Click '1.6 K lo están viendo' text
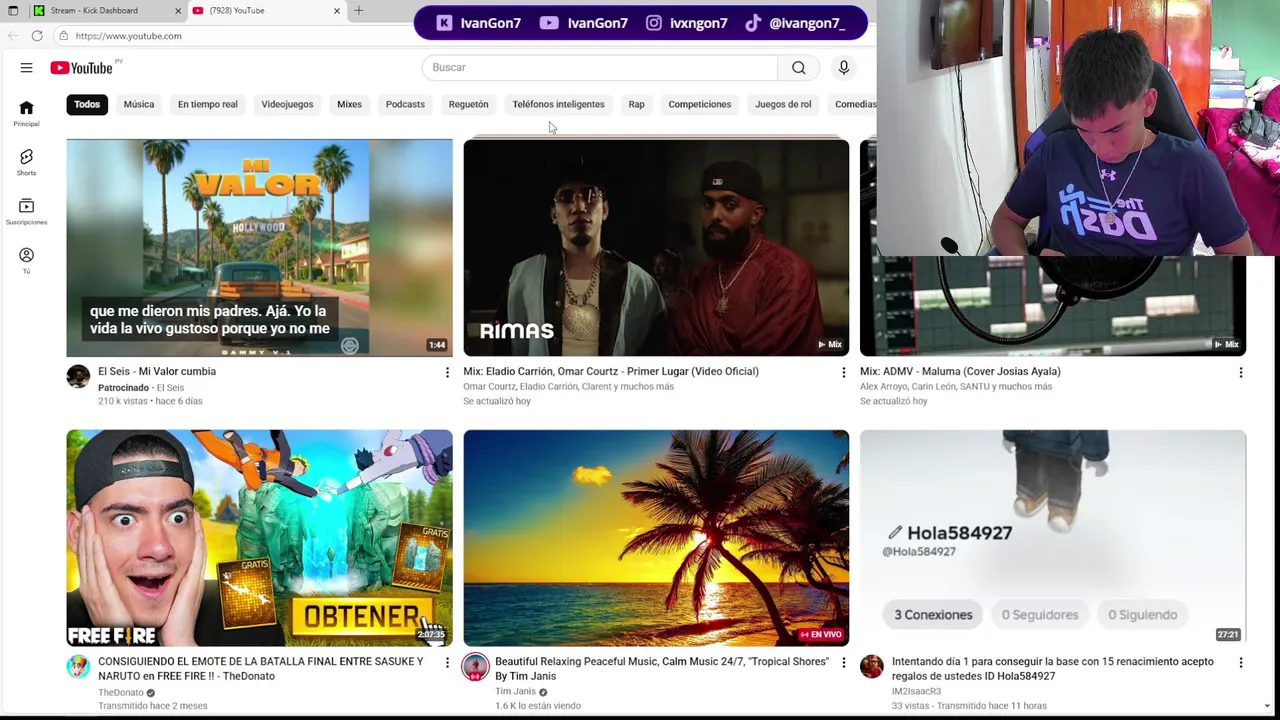 click(538, 705)
